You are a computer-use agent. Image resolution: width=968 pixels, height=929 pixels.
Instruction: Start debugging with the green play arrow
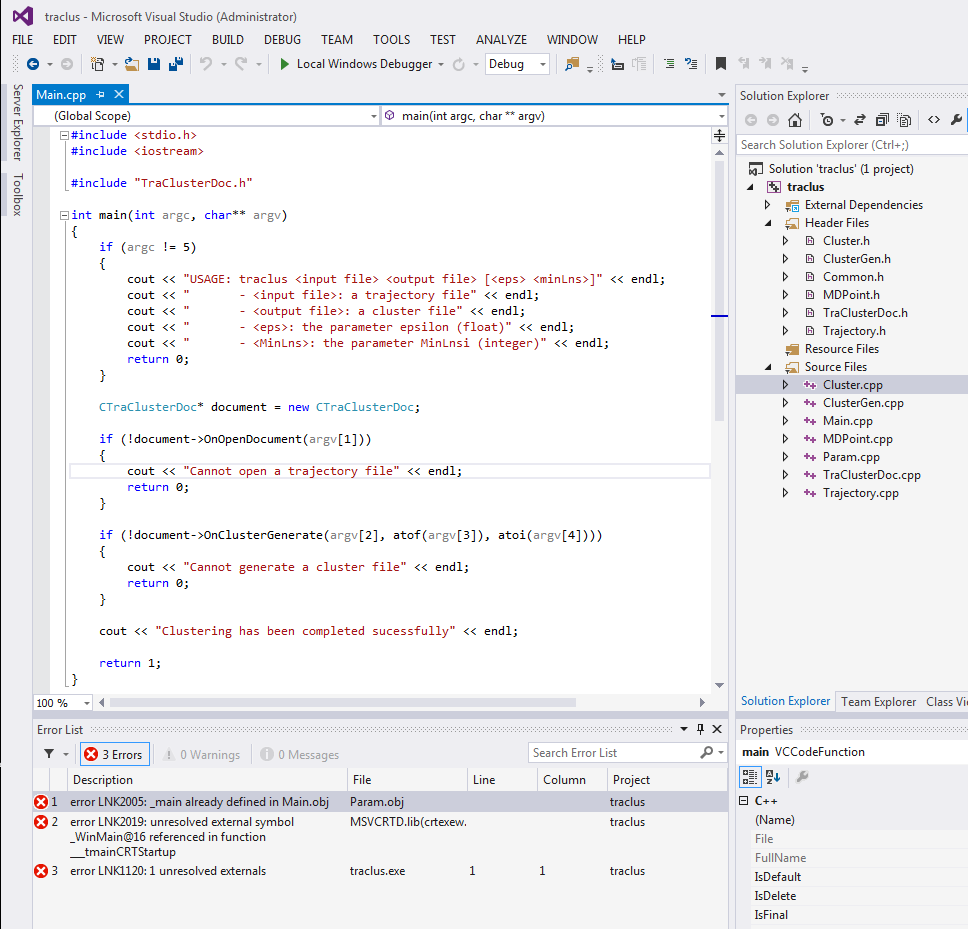click(284, 64)
